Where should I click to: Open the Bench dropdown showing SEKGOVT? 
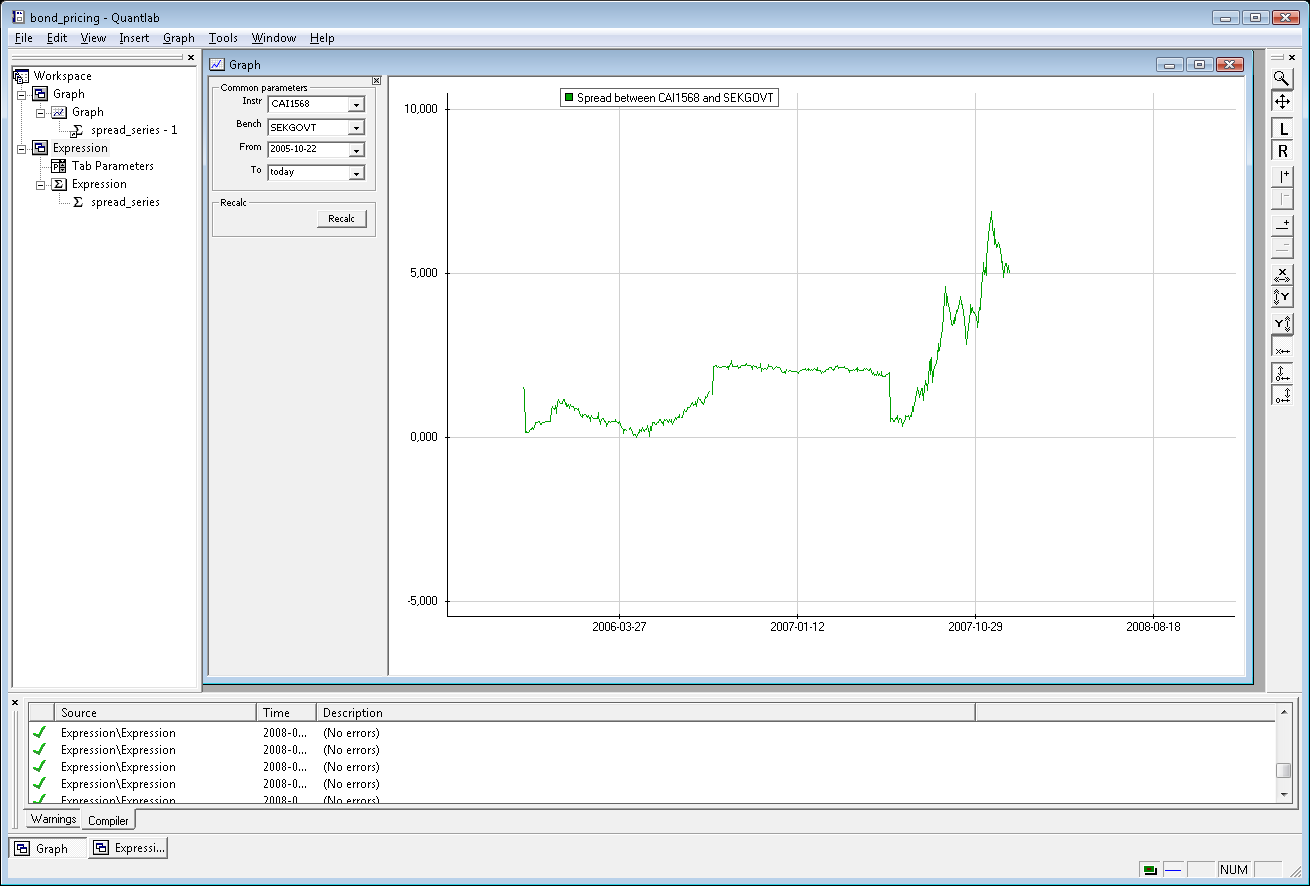pos(356,127)
